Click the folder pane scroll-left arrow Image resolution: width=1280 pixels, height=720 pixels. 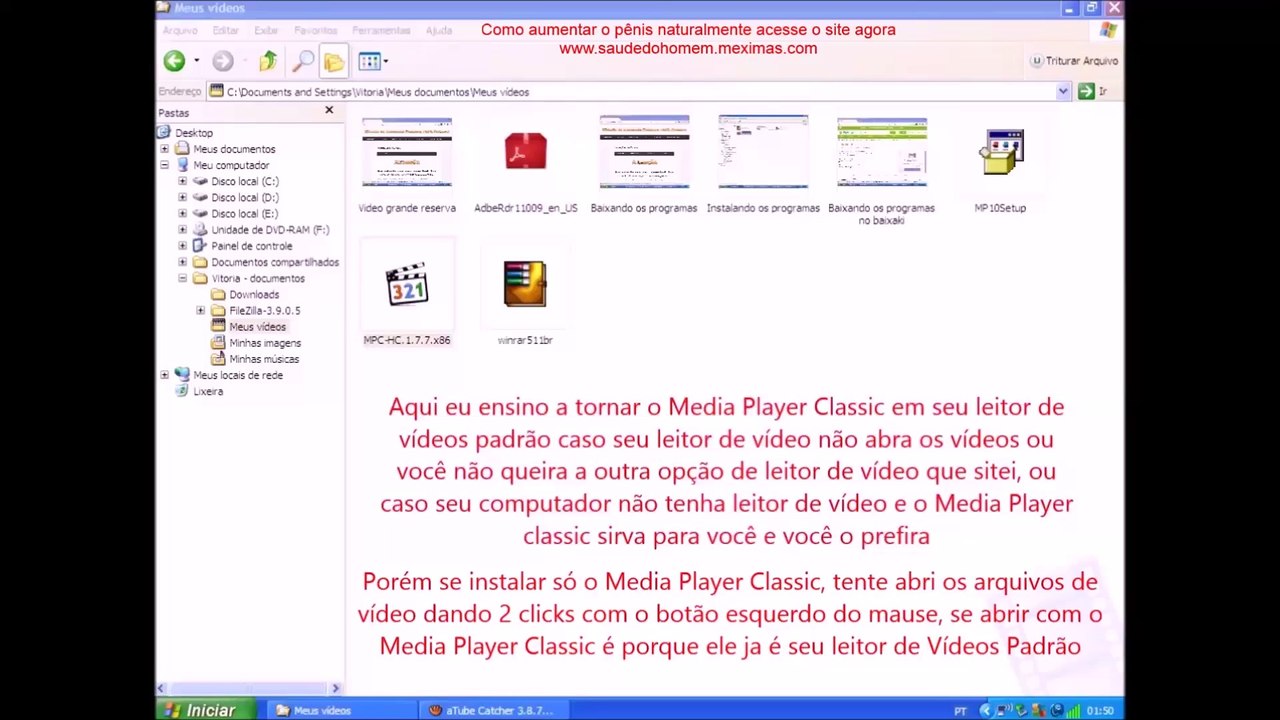point(161,688)
